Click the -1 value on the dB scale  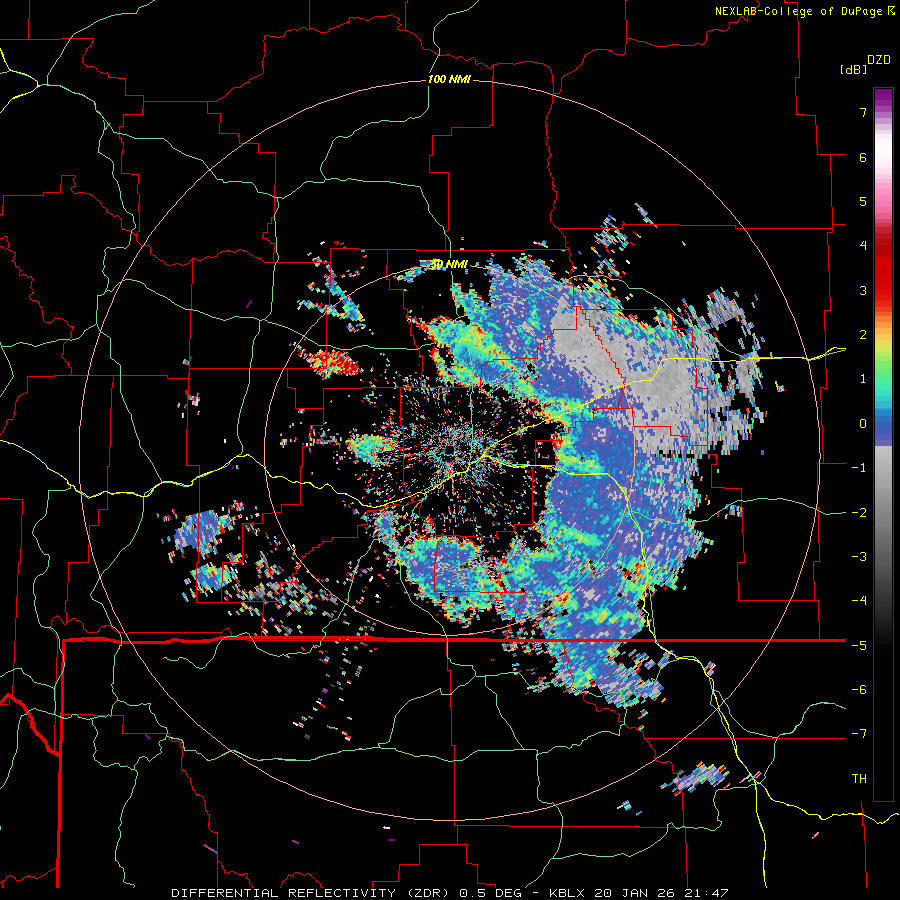tap(859, 468)
